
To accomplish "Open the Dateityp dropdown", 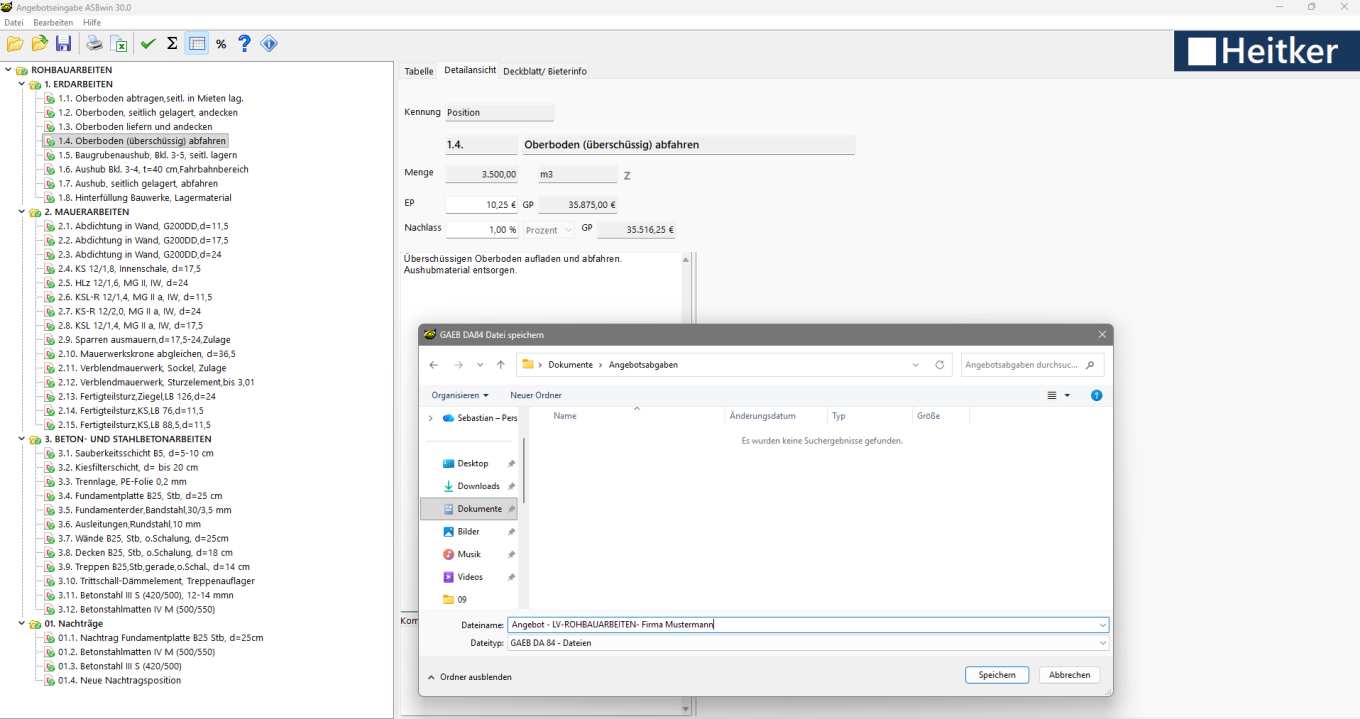I will tap(1102, 643).
